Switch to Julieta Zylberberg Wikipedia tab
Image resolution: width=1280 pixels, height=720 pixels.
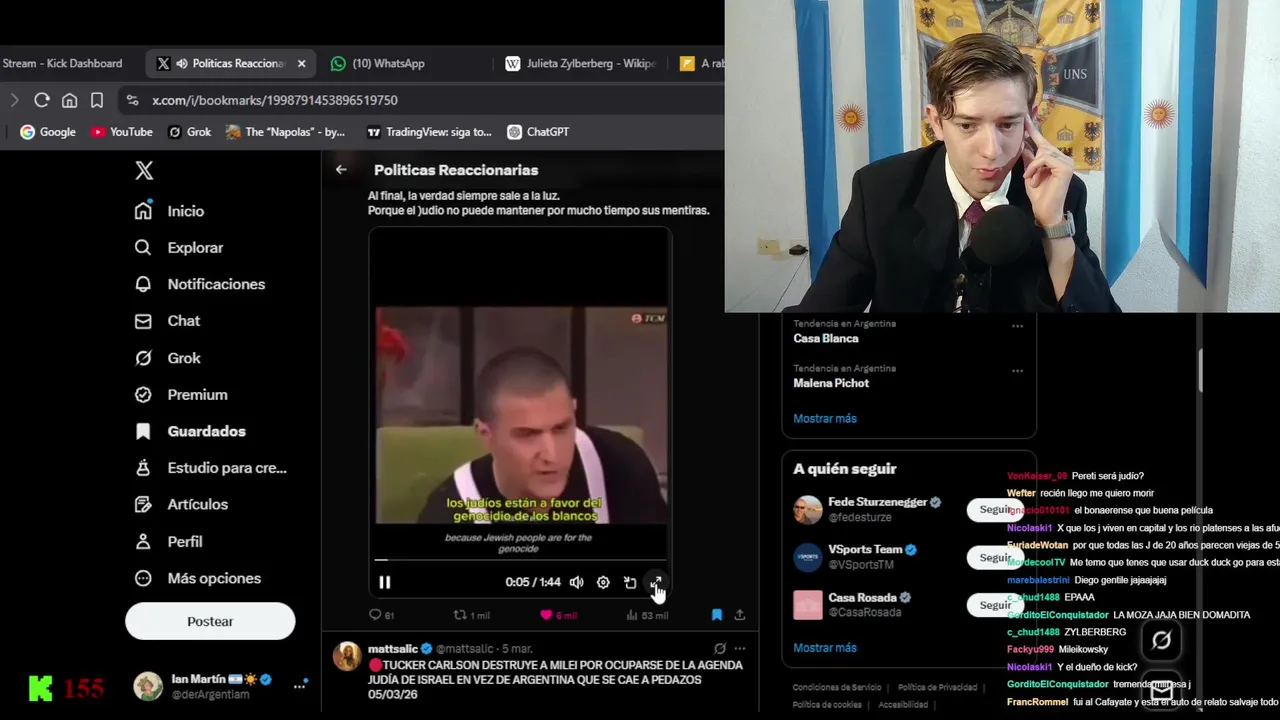click(x=580, y=63)
